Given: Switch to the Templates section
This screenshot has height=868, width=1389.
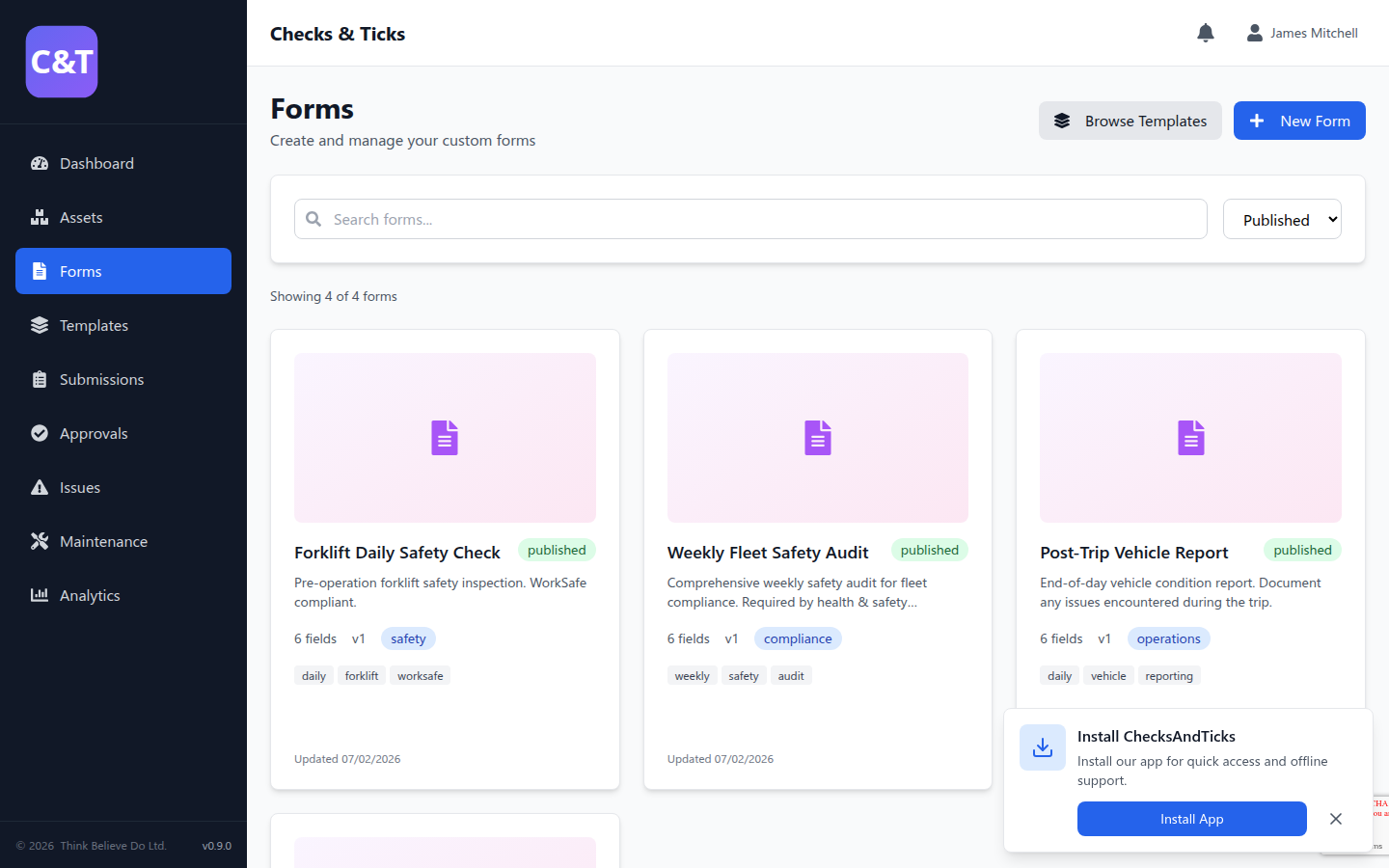Looking at the screenshot, I should coord(95,325).
